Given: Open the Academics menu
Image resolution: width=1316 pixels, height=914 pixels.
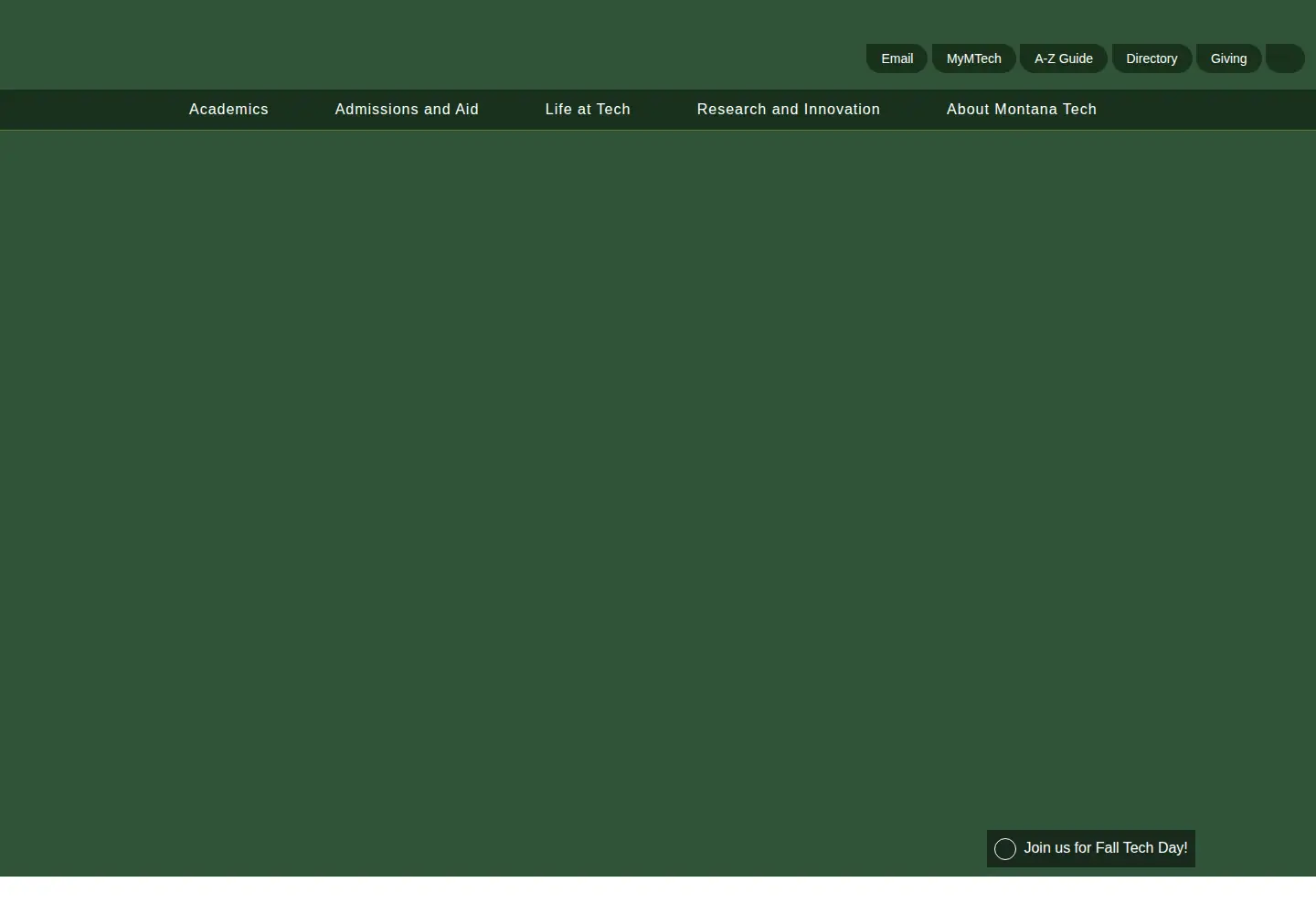Looking at the screenshot, I should click(228, 110).
